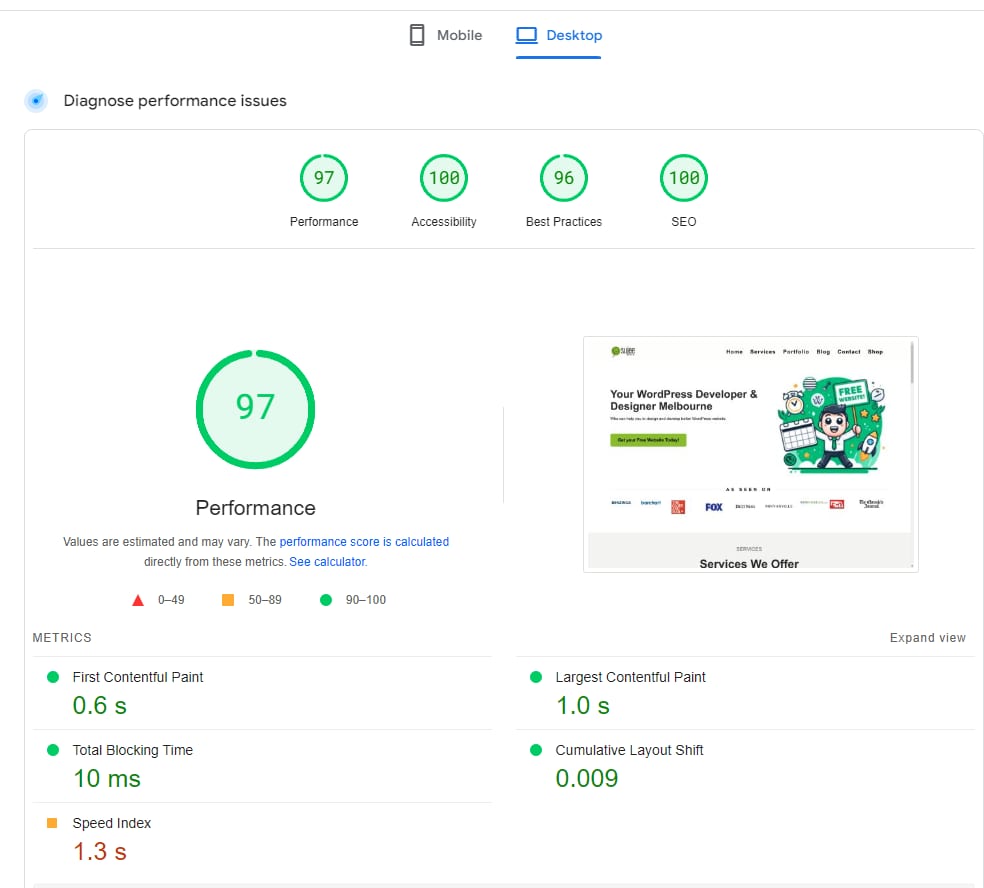The height and width of the screenshot is (888, 984).
Task: Click the Cumulative Layout Shift metric label
Action: pyautogui.click(x=629, y=750)
